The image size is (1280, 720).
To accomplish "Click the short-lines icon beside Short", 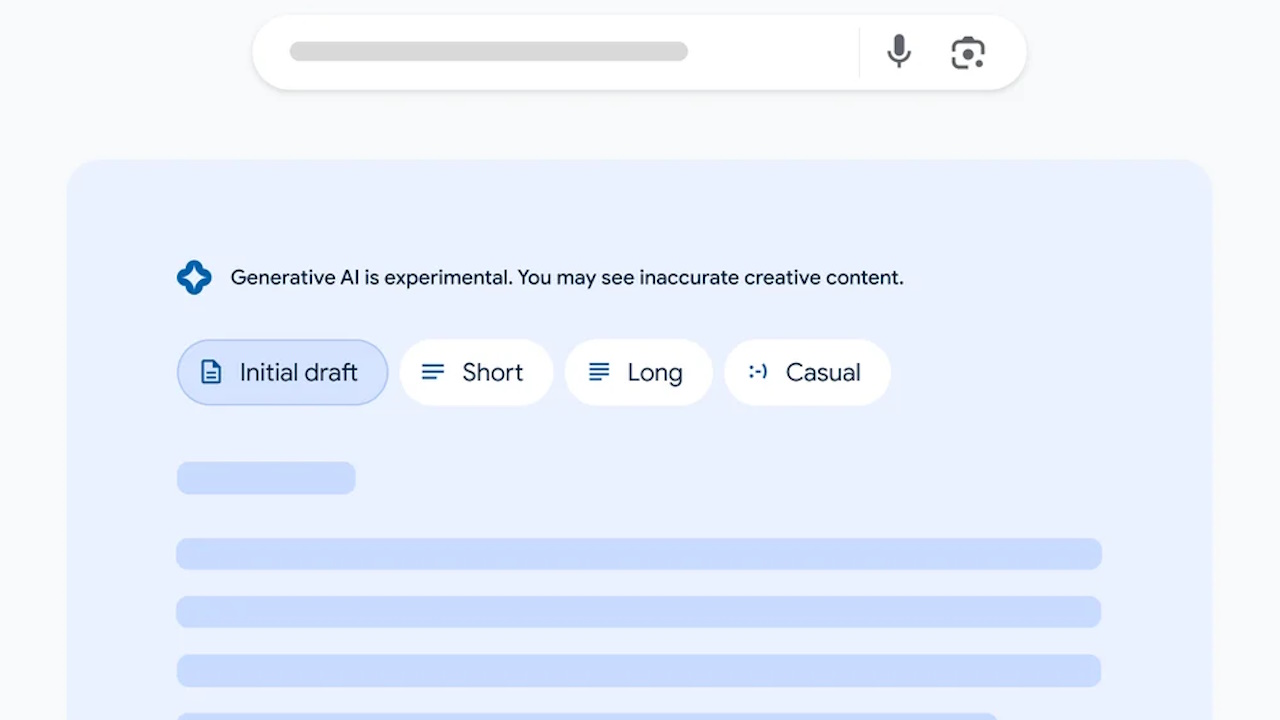I will (x=433, y=372).
